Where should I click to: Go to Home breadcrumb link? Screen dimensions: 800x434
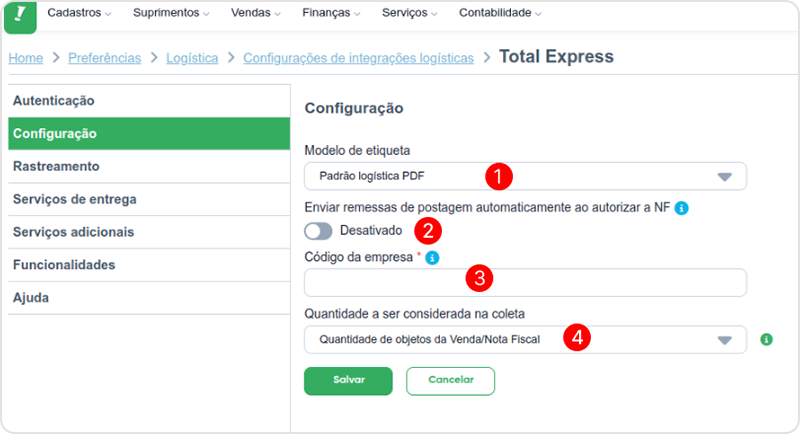click(x=26, y=58)
